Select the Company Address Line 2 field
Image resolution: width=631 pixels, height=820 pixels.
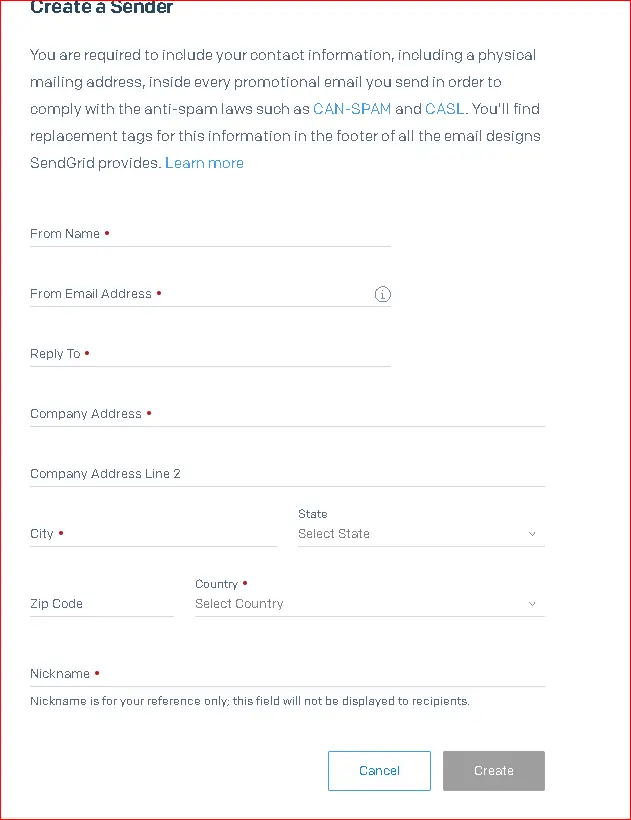coord(287,474)
